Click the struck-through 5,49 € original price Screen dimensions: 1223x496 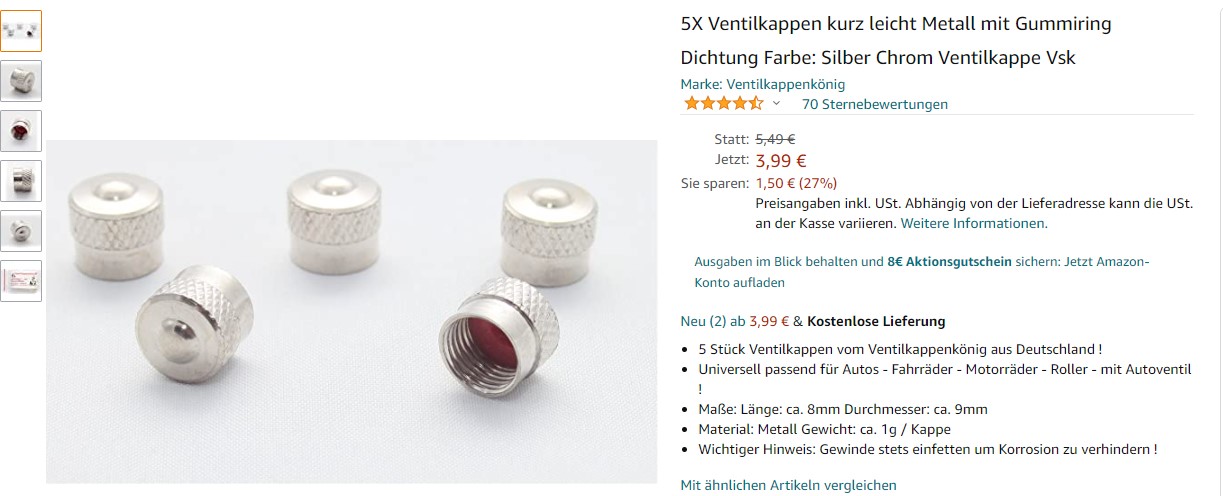click(x=775, y=139)
